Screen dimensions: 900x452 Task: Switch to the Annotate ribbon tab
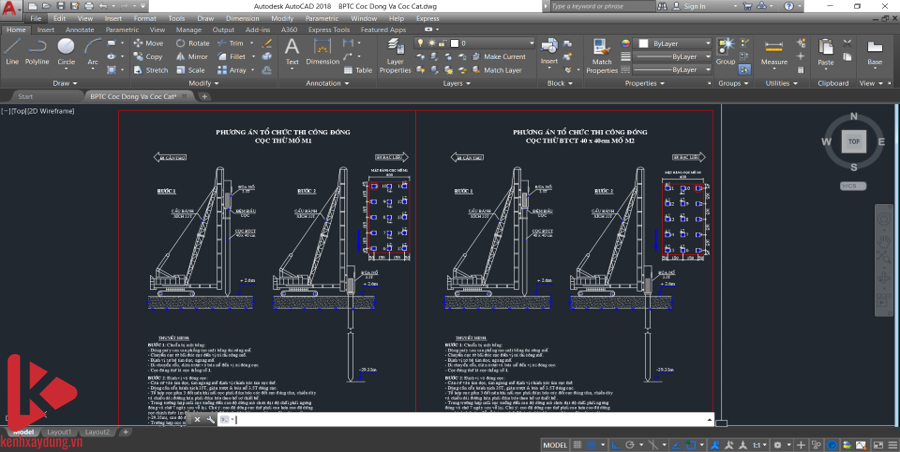[x=79, y=30]
